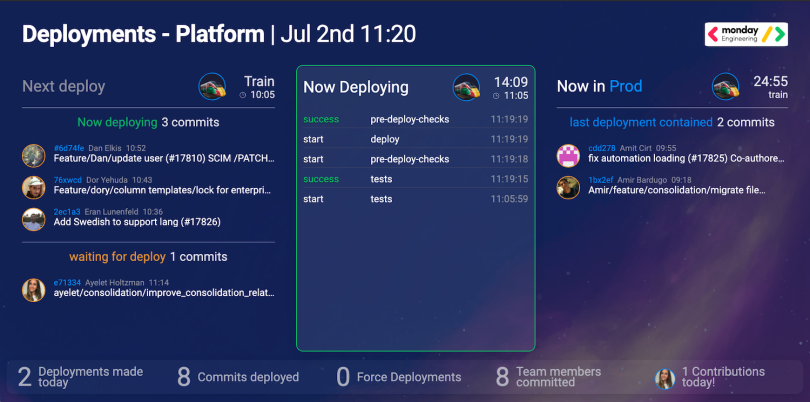Click the Now in Prod title

click(x=599, y=86)
